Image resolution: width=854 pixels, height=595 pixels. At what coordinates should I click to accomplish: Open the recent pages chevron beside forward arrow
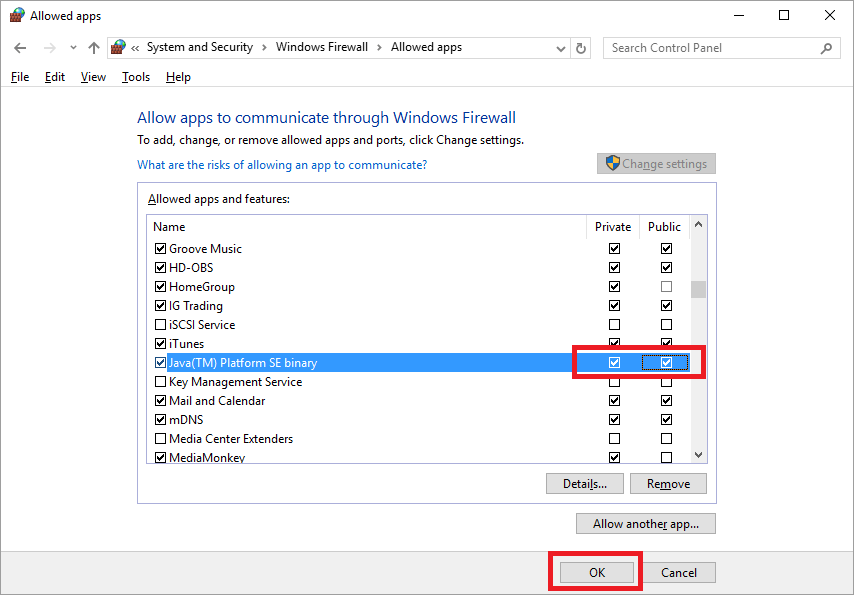[x=71, y=47]
